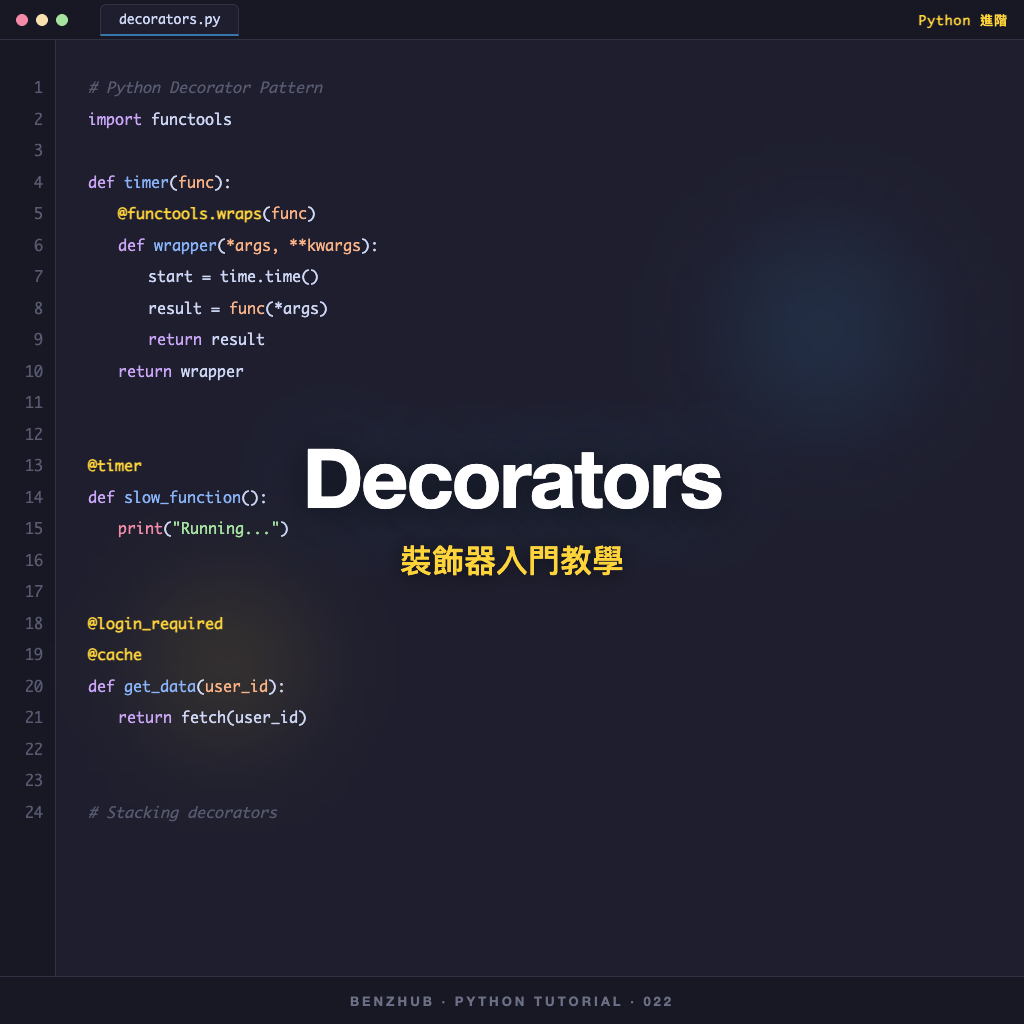Click line number 4 in gutter
Image resolution: width=1024 pixels, height=1024 pixels.
pyautogui.click(x=38, y=182)
